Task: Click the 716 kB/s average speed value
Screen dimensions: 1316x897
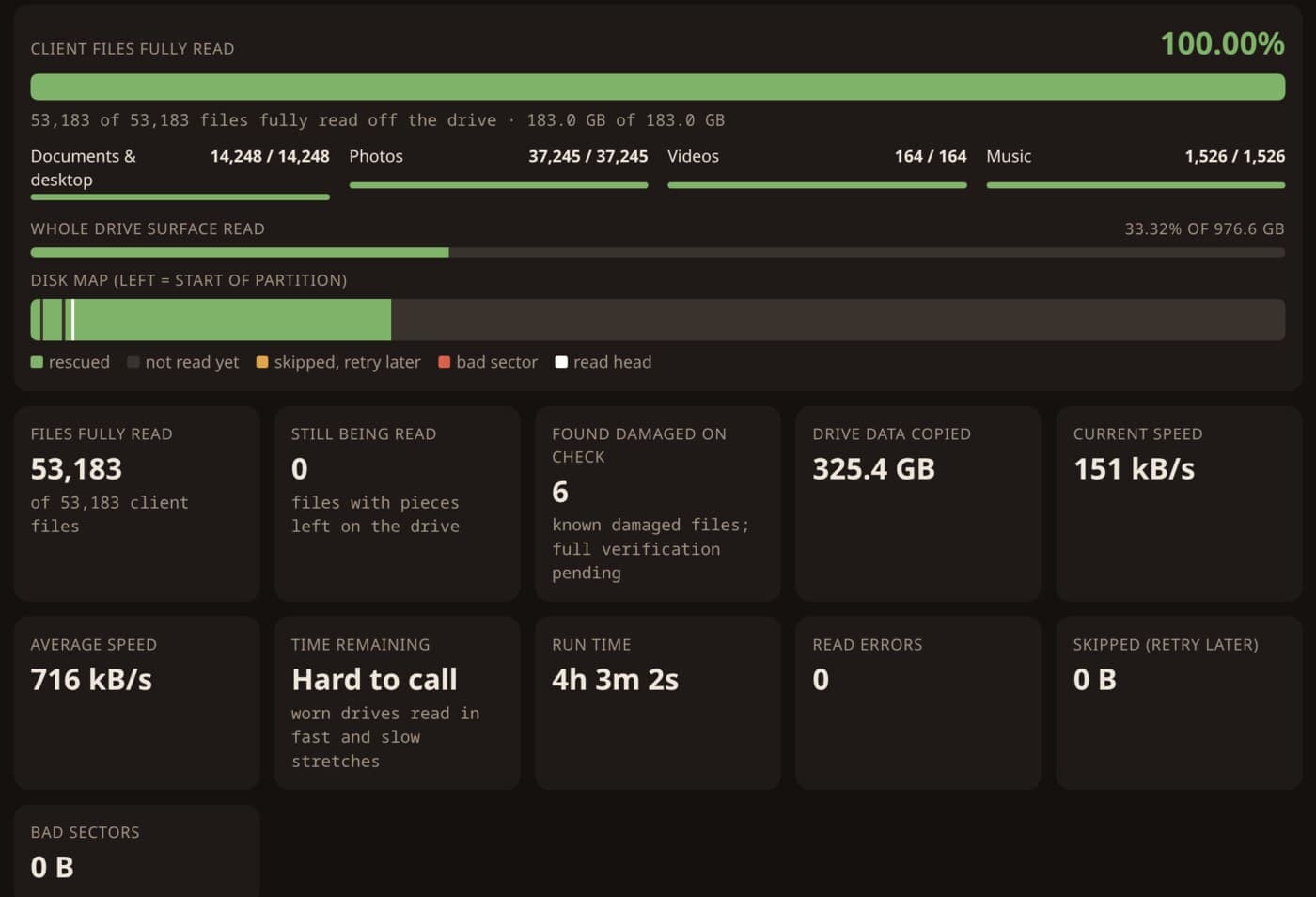Action: pos(91,680)
